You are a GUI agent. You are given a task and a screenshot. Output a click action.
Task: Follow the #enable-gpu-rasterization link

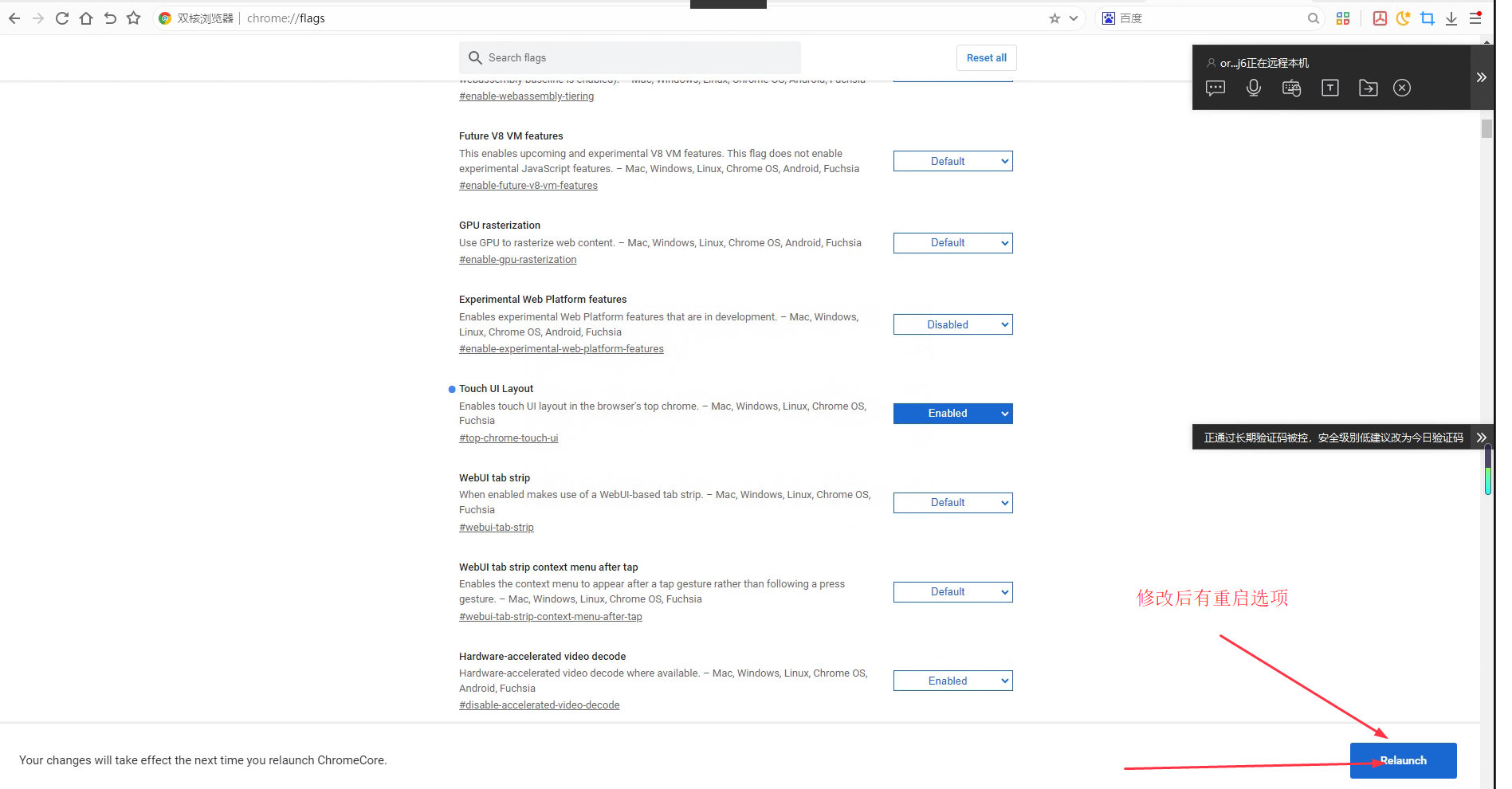(518, 260)
